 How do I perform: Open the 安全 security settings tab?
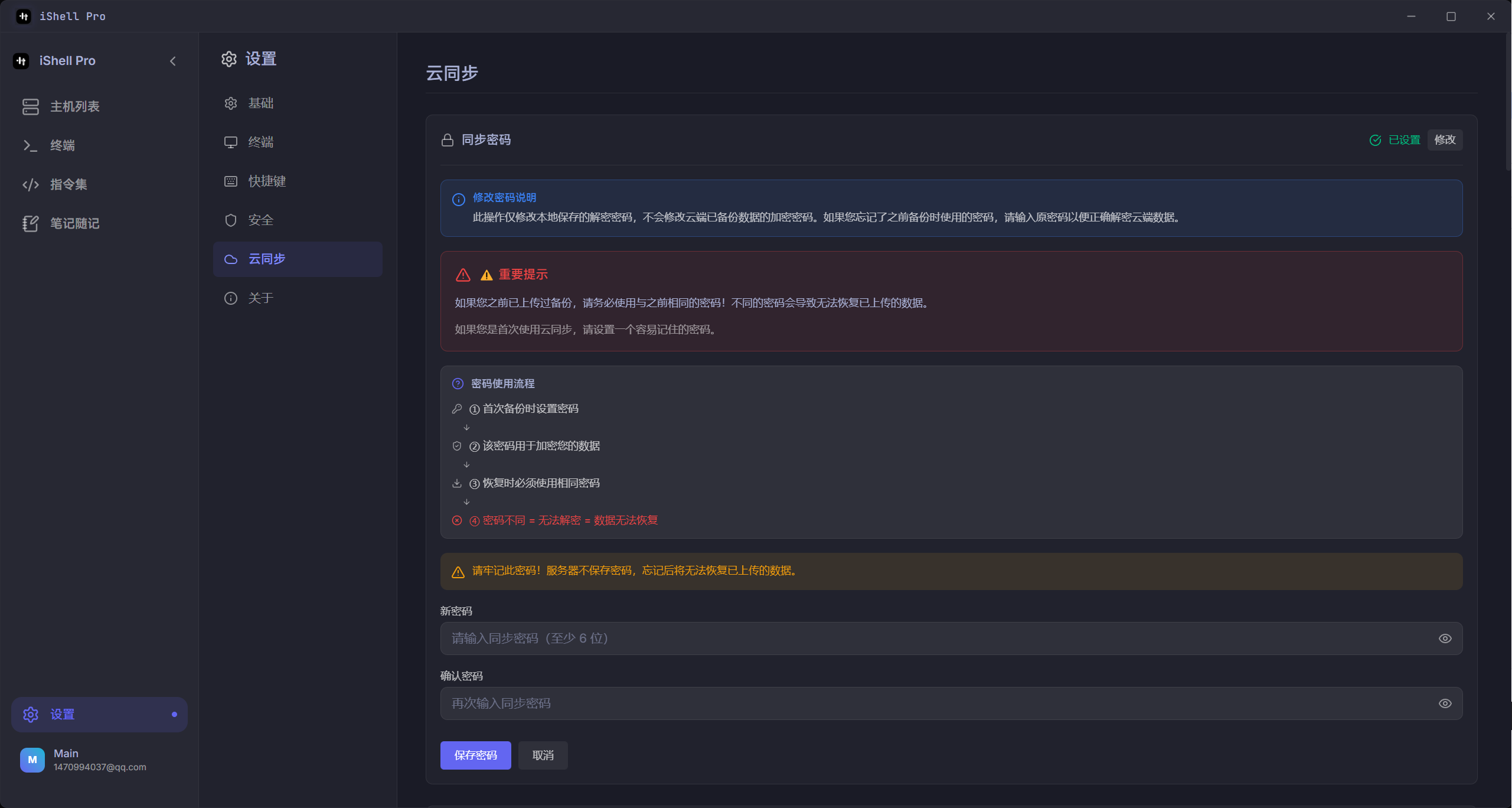coord(298,220)
